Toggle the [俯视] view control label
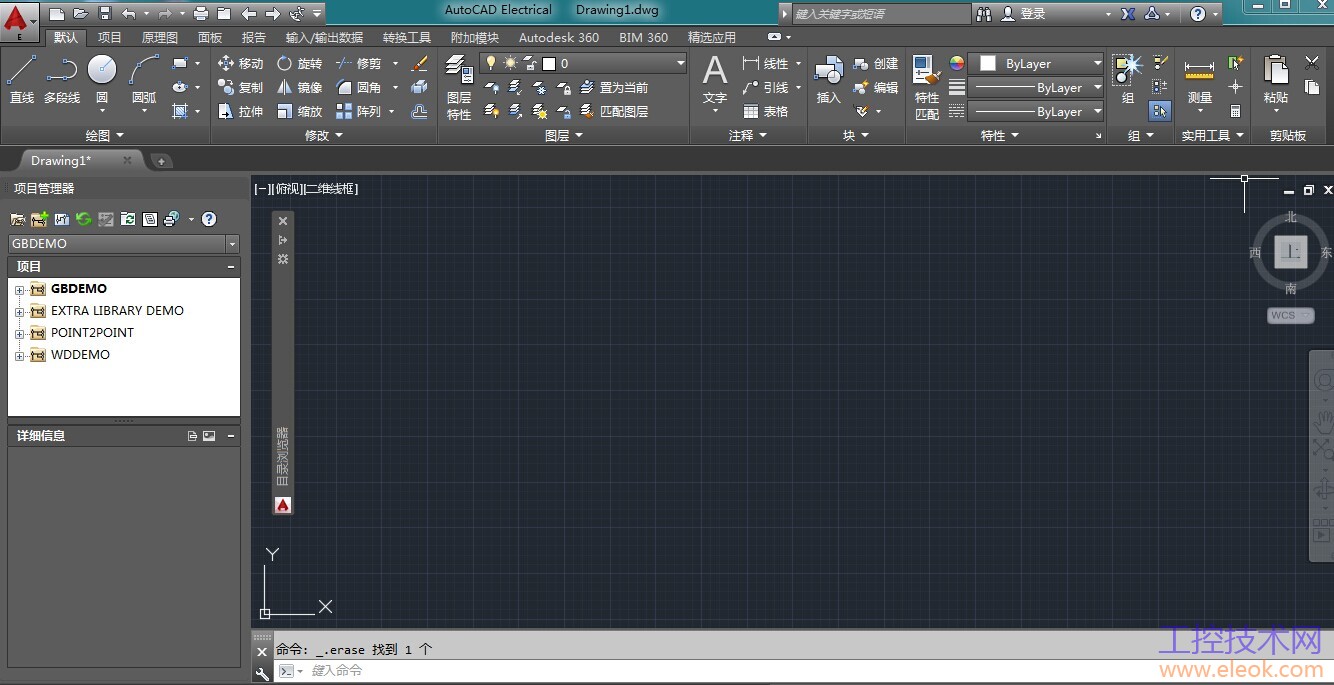The image size is (1334, 685). pyautogui.click(x=286, y=188)
